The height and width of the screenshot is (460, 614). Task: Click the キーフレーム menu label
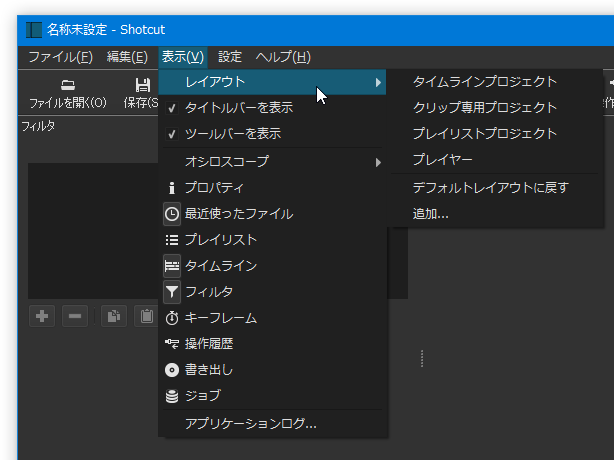221,318
